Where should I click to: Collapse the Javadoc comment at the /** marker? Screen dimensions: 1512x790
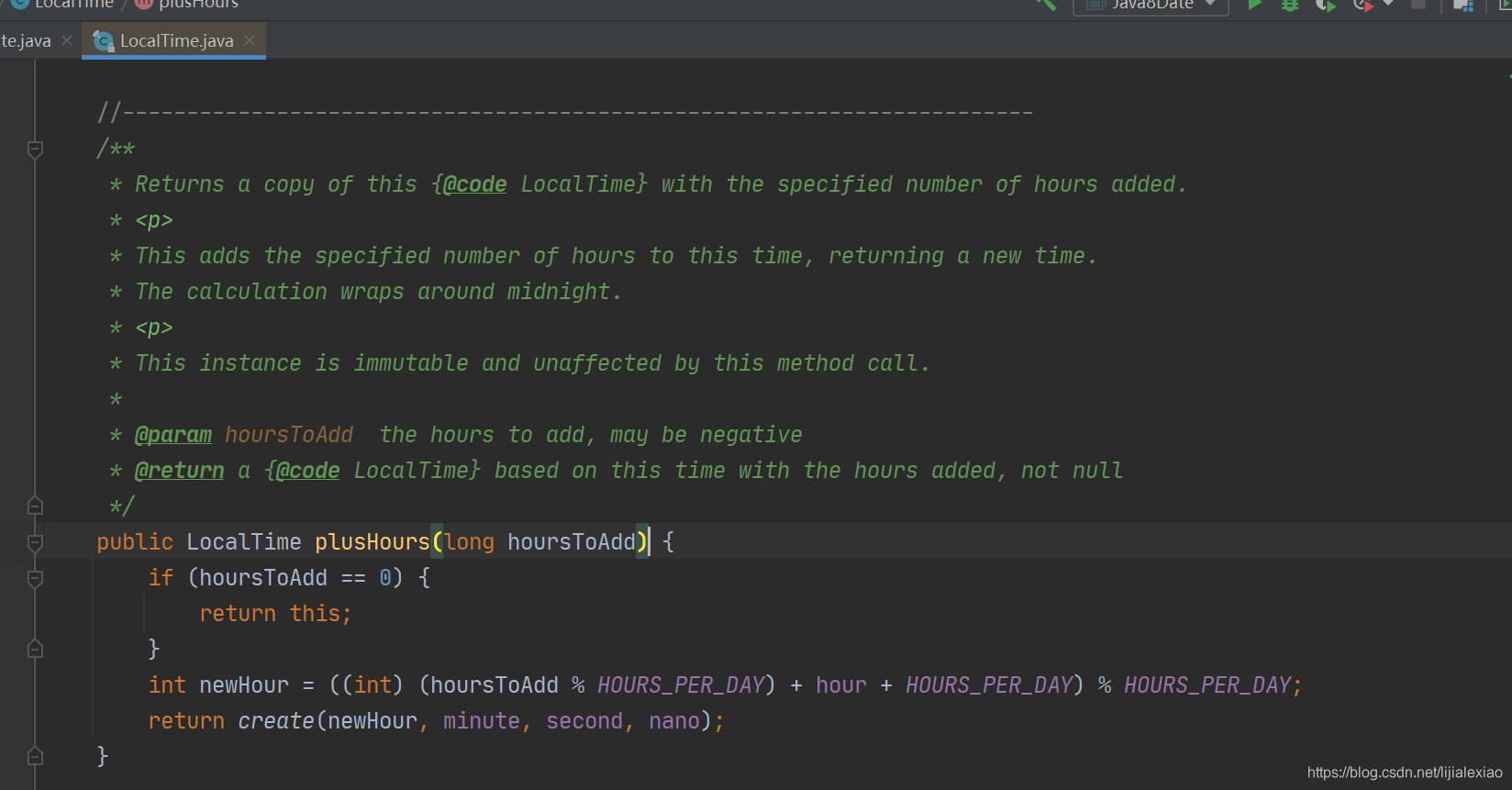(x=35, y=149)
